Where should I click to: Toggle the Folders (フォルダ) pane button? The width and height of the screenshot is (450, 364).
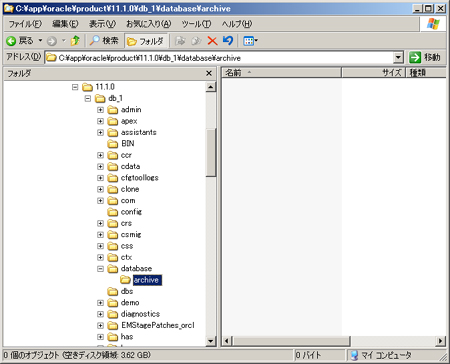(146, 41)
